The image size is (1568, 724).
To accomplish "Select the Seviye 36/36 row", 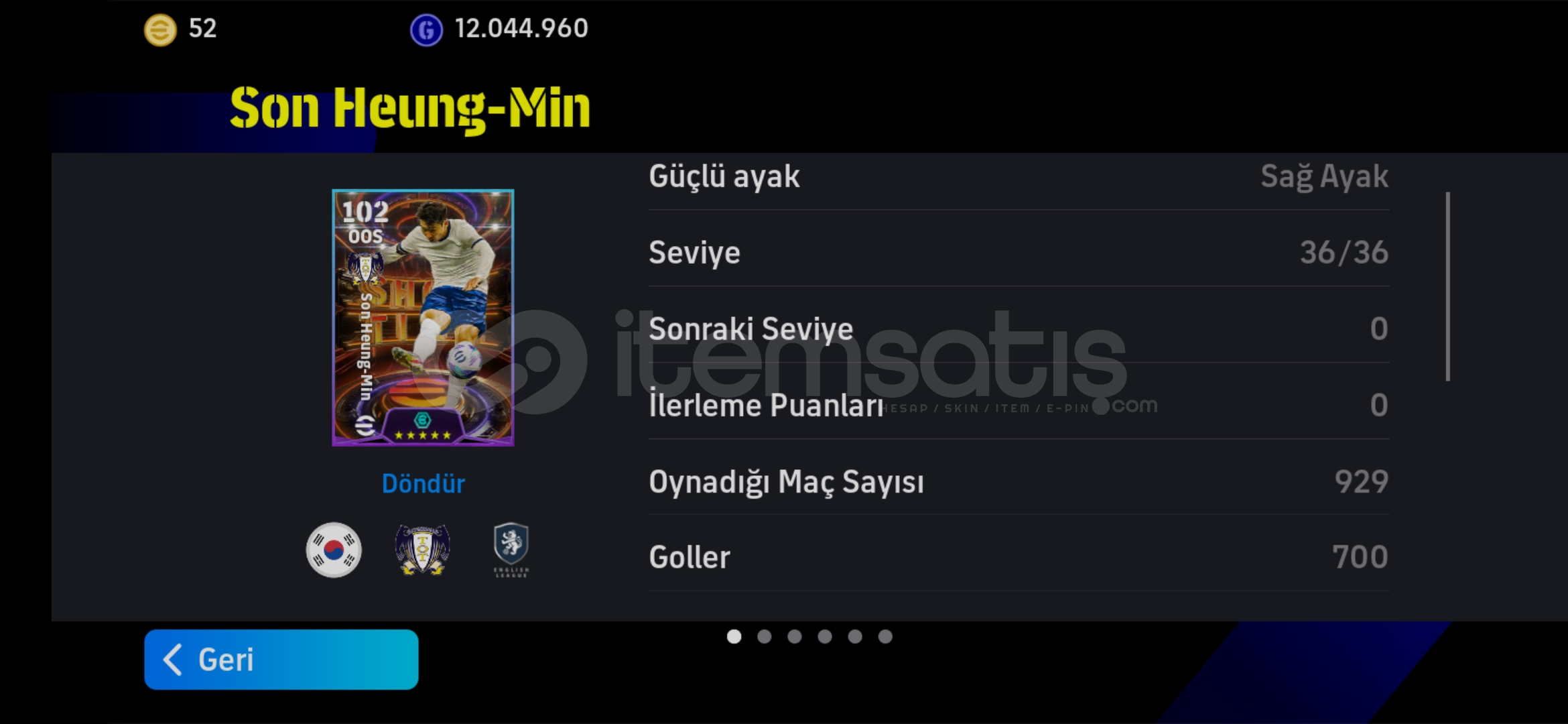I will (1019, 253).
